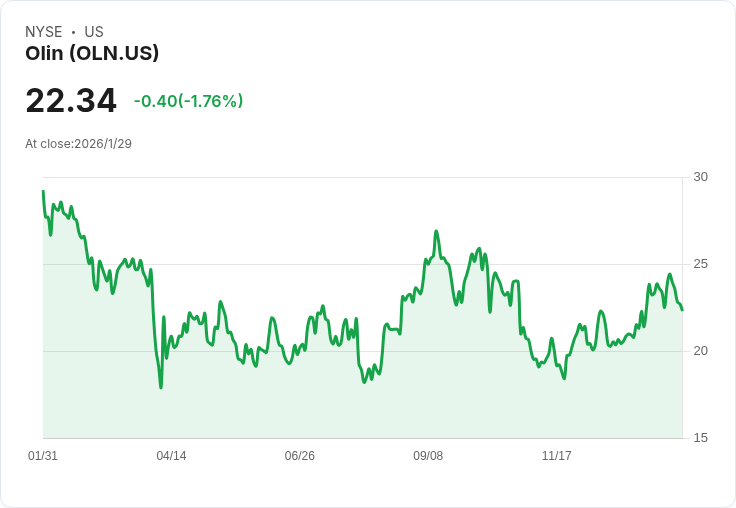Click the 30 price axis label

tap(701, 177)
